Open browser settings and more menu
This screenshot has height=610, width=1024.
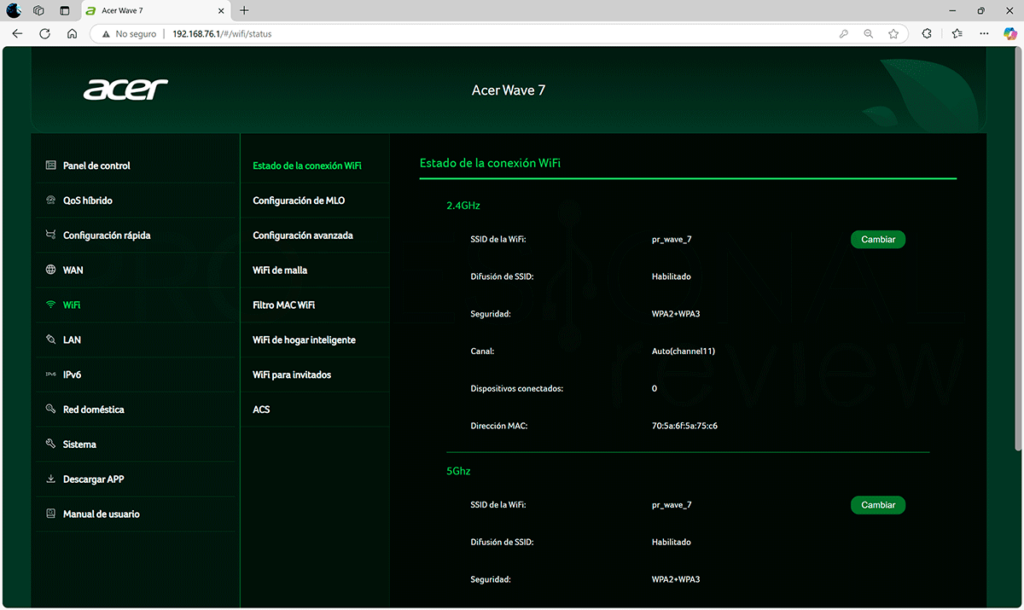(x=984, y=33)
